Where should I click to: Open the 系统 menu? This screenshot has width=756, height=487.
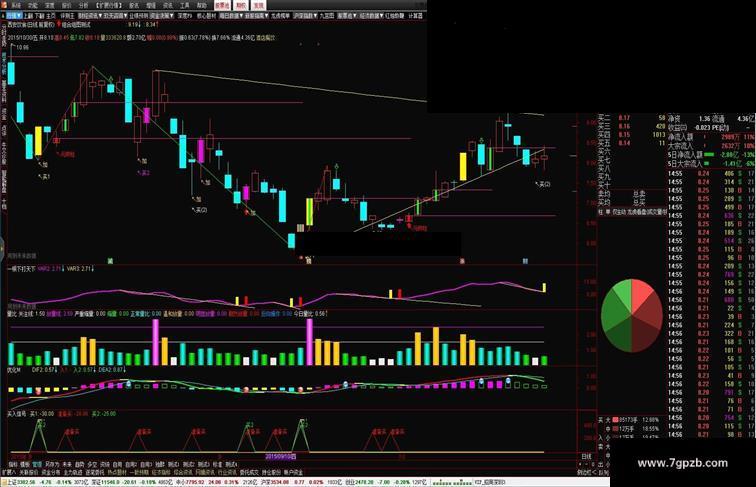(17, 5)
